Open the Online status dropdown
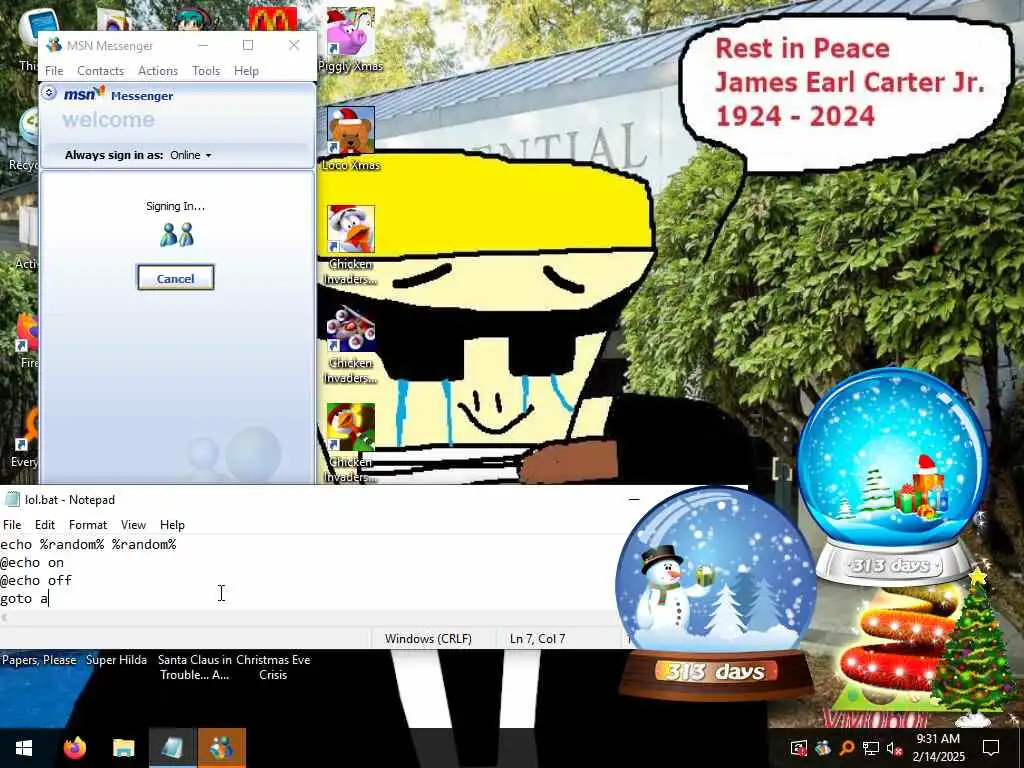The width and height of the screenshot is (1024, 768). pos(191,155)
